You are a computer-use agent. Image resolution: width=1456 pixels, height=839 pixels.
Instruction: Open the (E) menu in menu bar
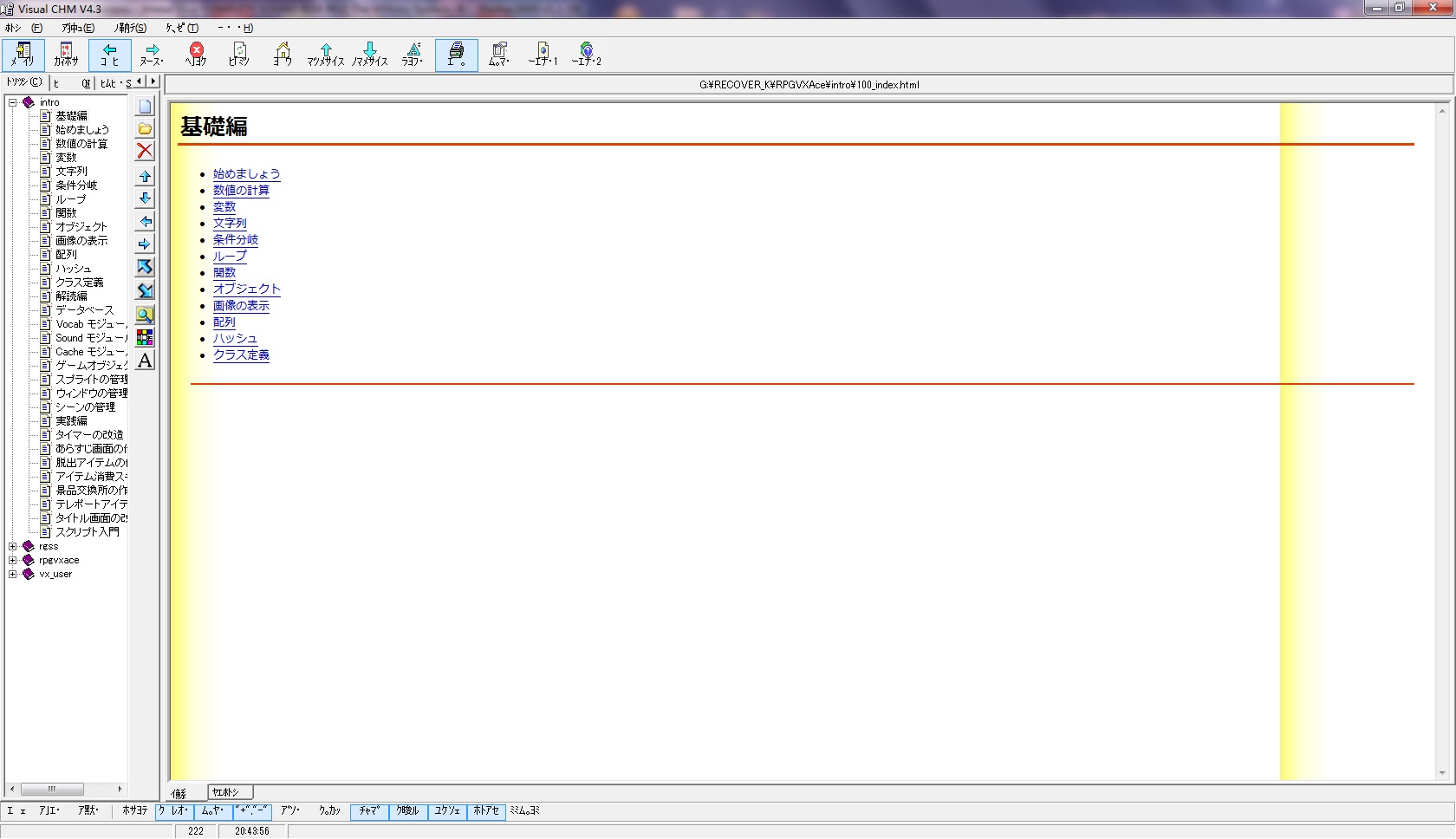[77, 28]
